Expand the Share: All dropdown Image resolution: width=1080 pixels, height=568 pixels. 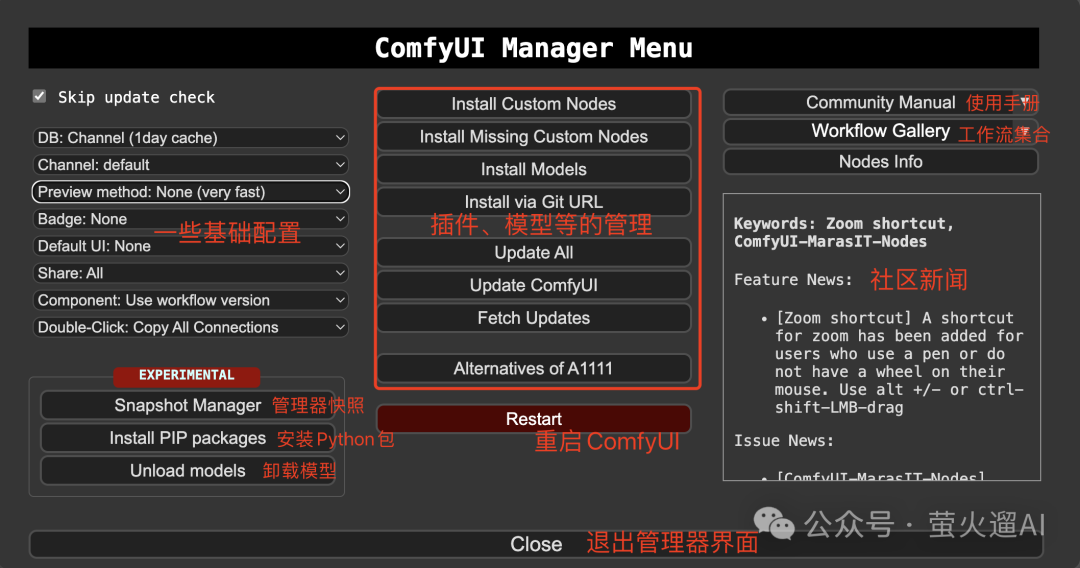click(190, 273)
